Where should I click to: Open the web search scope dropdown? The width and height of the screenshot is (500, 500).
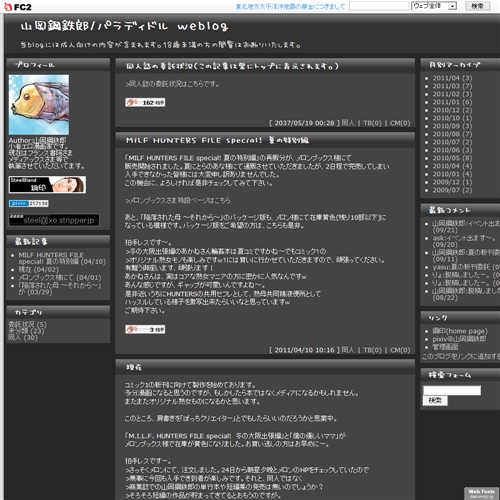pyautogui.click(x=434, y=6)
